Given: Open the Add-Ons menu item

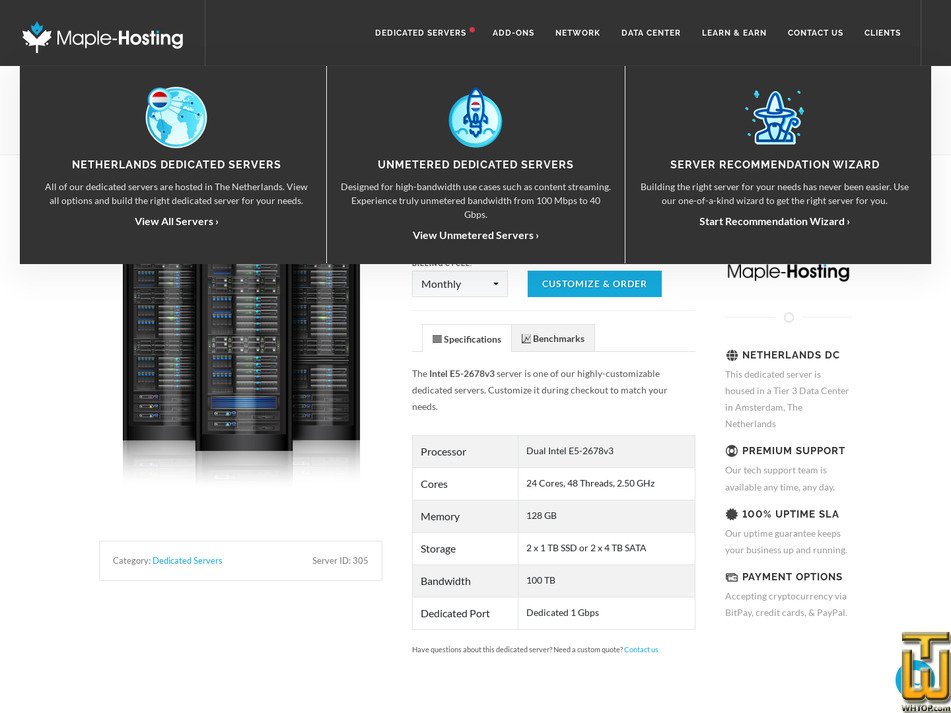Looking at the screenshot, I should coord(513,33).
